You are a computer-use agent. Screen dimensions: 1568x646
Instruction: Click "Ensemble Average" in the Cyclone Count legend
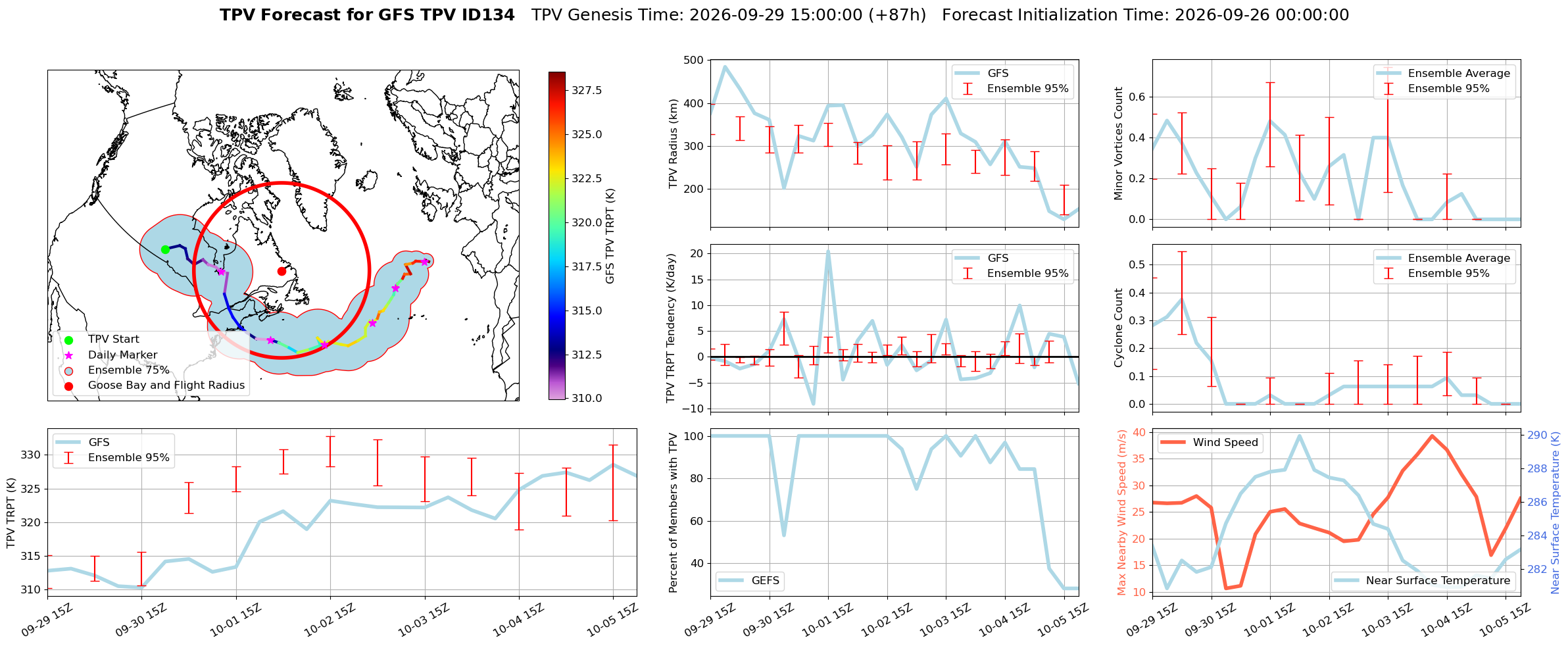(x=1459, y=259)
